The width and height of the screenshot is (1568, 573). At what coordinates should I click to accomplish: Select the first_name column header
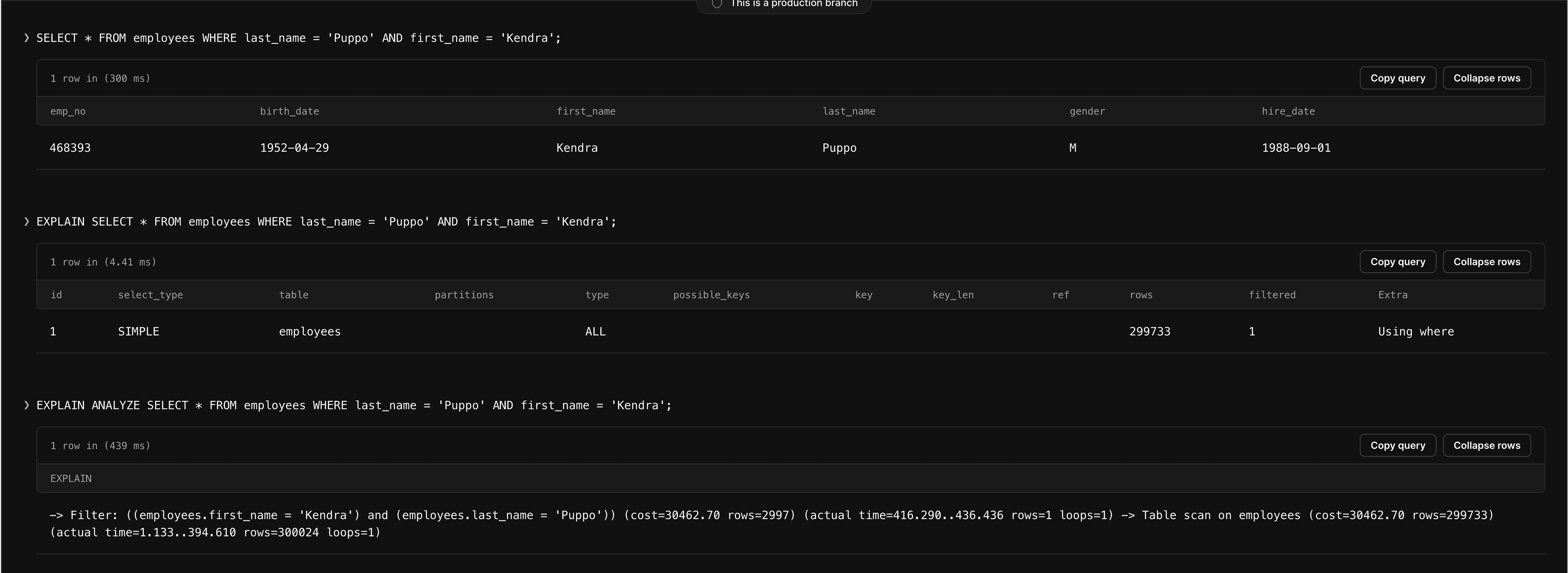click(587, 111)
